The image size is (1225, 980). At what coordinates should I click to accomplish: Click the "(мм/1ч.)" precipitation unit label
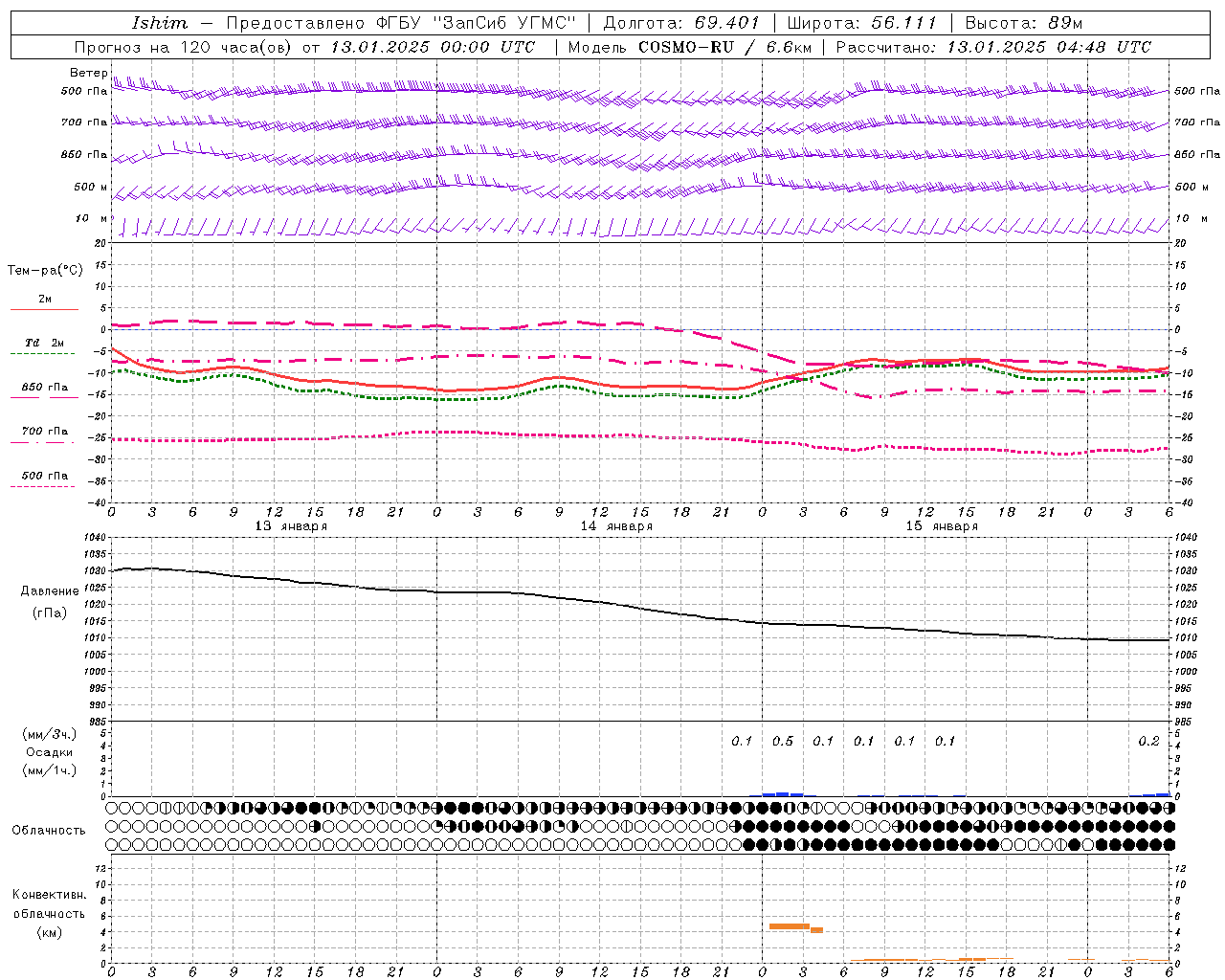(x=50, y=770)
